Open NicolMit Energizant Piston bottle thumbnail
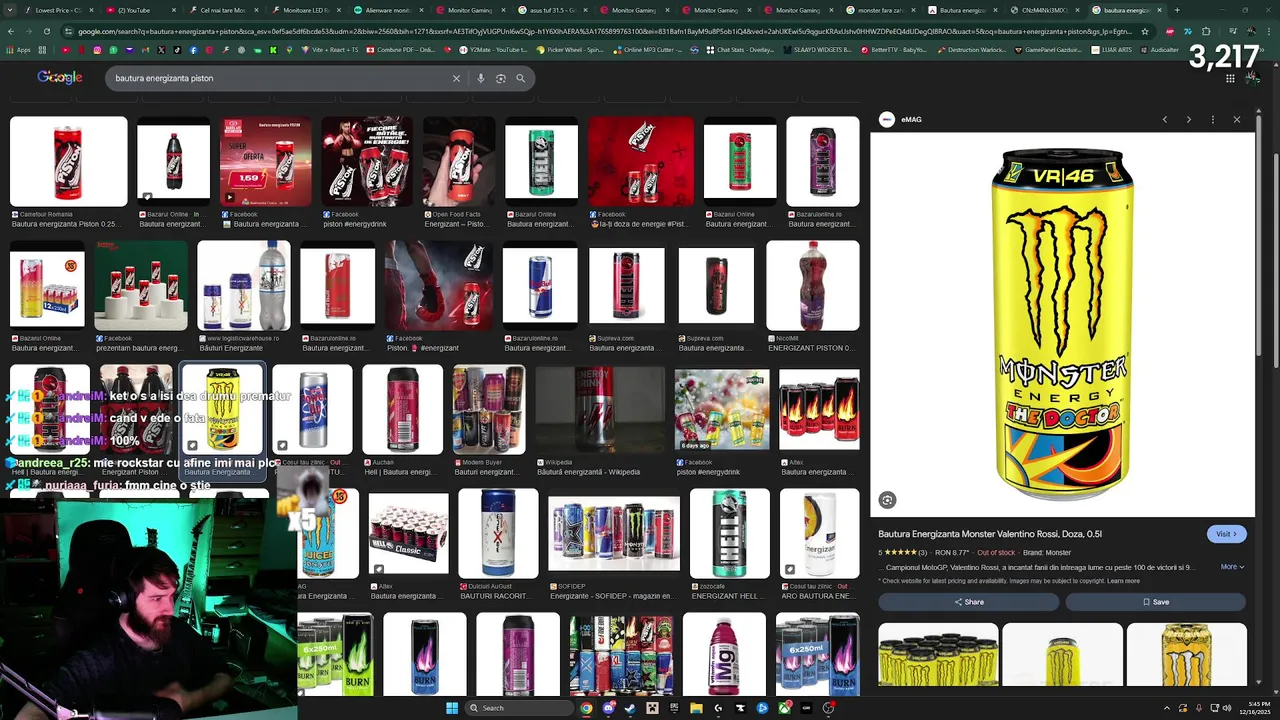Viewport: 1280px width, 720px height. pyautogui.click(x=812, y=285)
